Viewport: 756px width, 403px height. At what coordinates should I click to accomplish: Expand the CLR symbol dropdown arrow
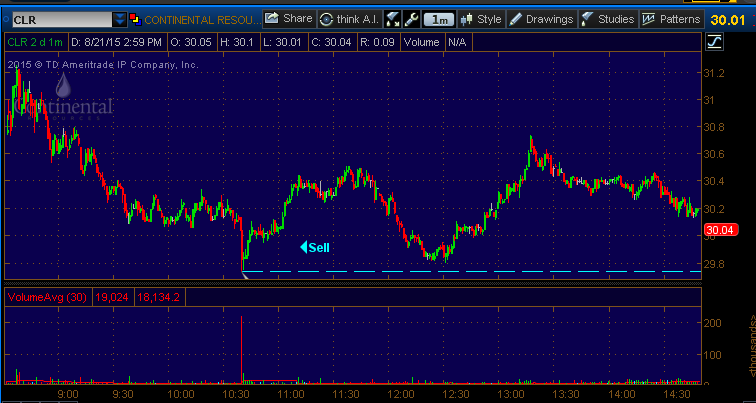click(x=120, y=18)
